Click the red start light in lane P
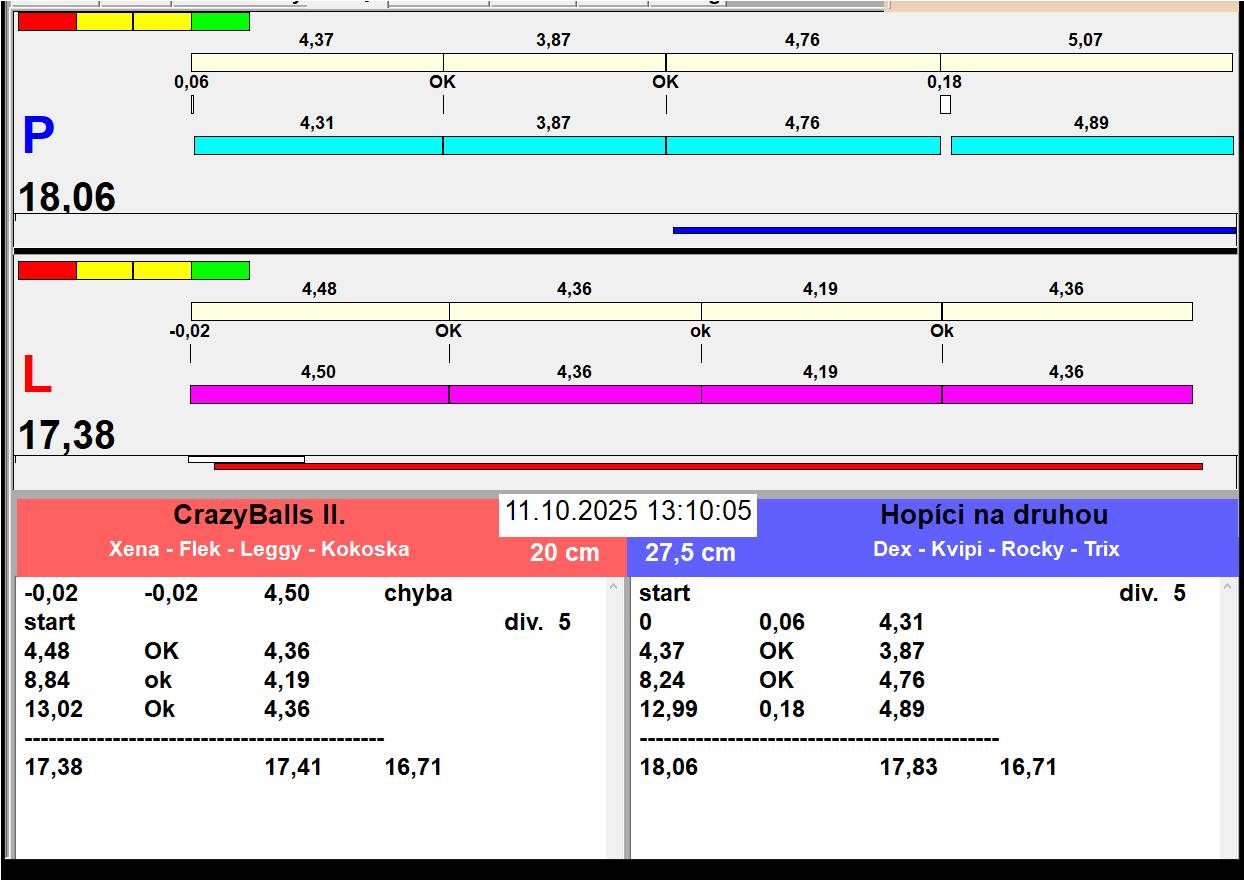1244x880 pixels. coord(47,21)
